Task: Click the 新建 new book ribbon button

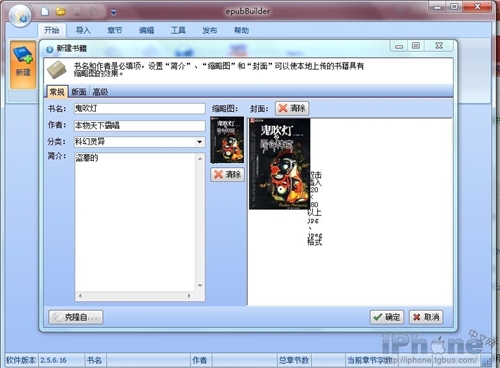Action: tap(23, 65)
